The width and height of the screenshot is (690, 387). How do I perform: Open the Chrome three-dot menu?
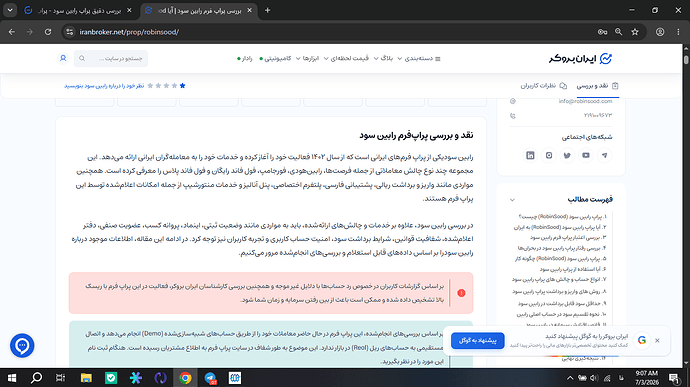pos(678,32)
